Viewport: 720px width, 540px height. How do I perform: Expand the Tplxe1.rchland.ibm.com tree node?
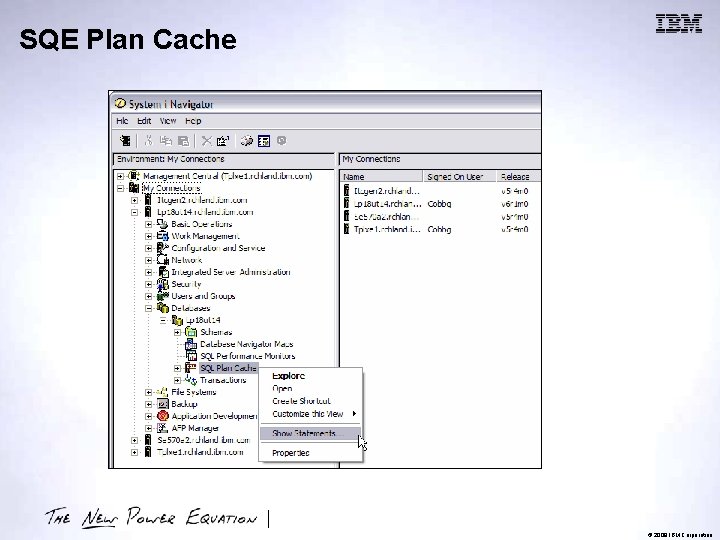[134, 452]
